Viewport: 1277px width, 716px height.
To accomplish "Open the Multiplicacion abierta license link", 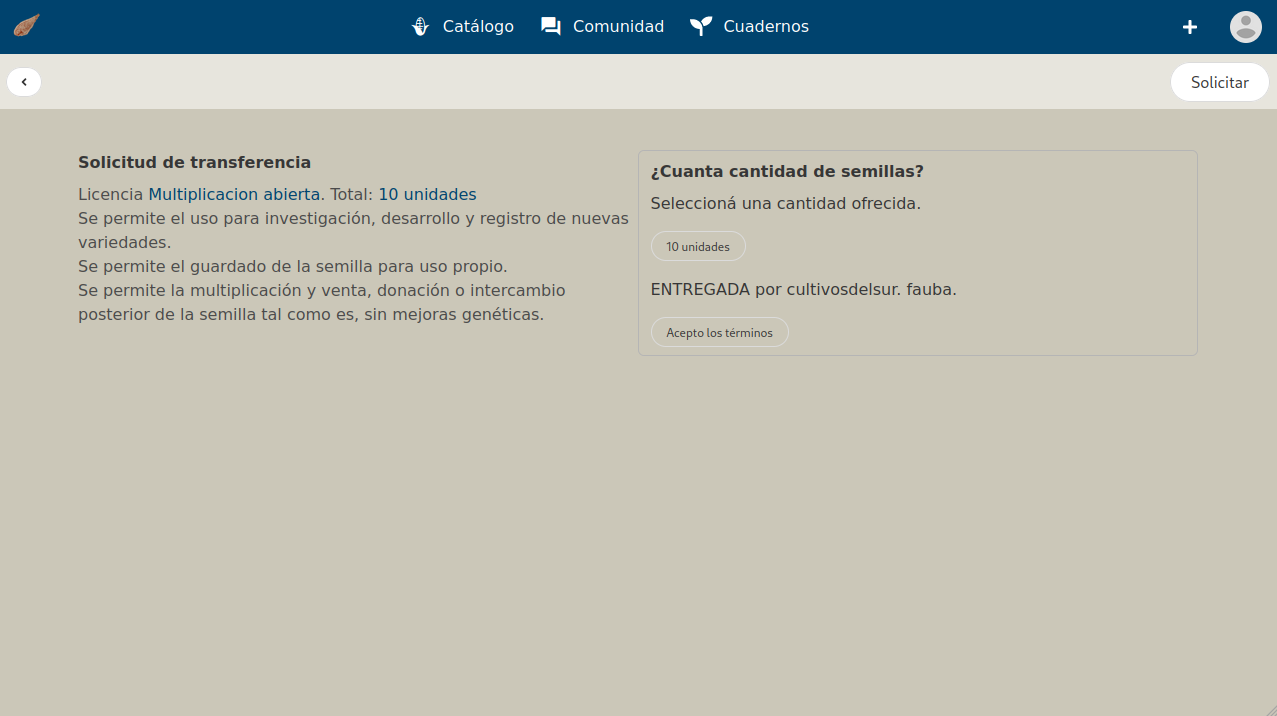I will coord(235,194).
